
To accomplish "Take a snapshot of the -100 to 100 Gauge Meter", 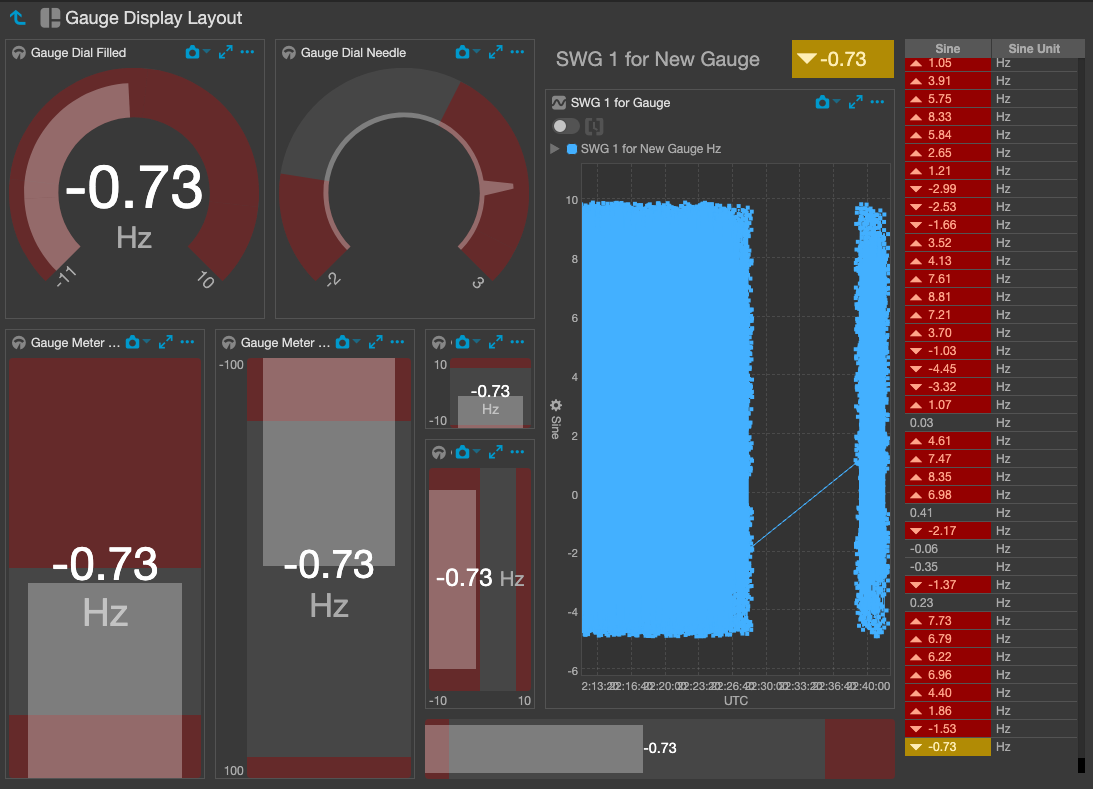I will coord(342,342).
